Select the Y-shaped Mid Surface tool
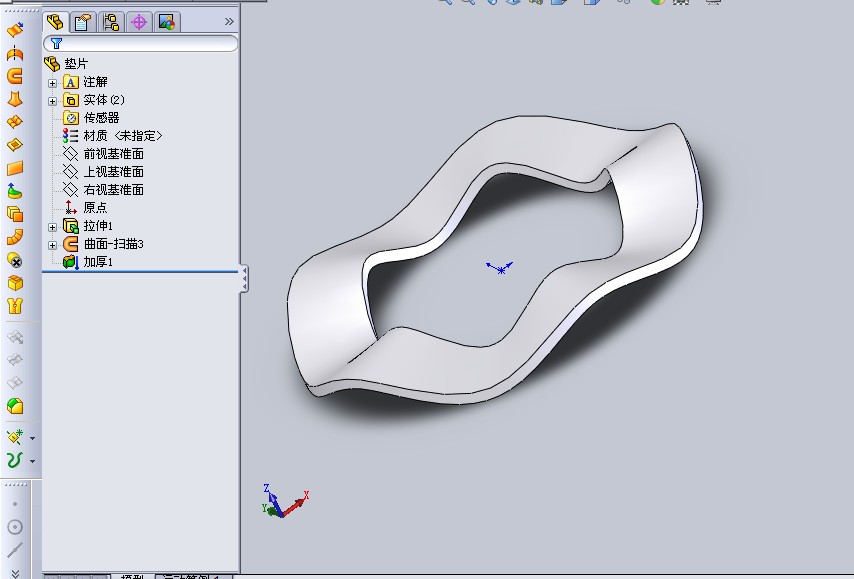Viewport: 854px width, 579px height. [x=15, y=306]
